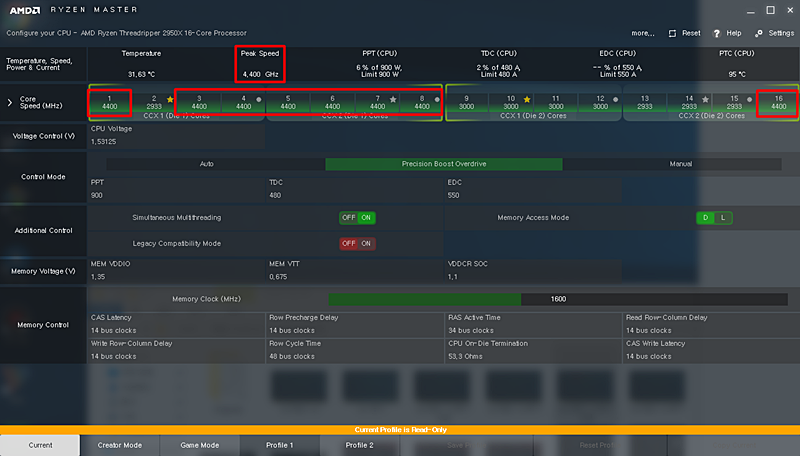
Task: Click the Help text link
Action: coord(734,33)
